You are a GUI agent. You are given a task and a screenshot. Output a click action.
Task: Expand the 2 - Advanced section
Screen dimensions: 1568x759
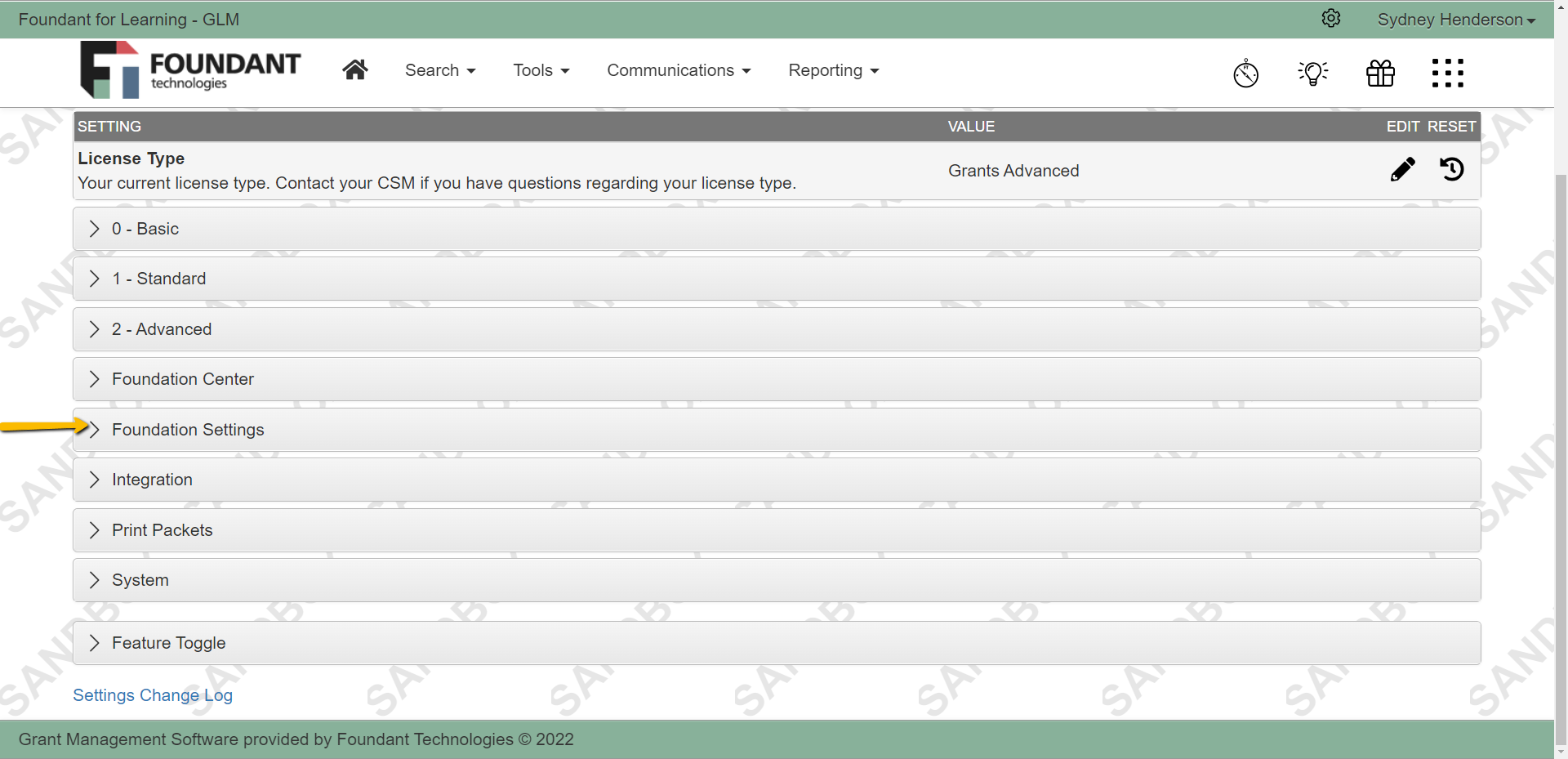point(162,328)
